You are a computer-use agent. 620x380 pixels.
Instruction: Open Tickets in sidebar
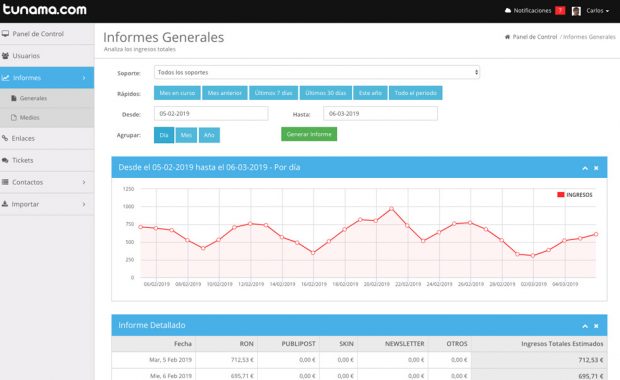coord(47,160)
